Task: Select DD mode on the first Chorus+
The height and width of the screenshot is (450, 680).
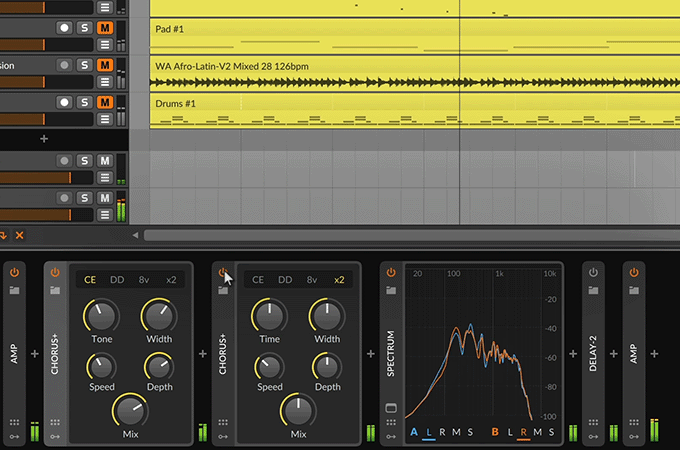Action: tap(117, 280)
